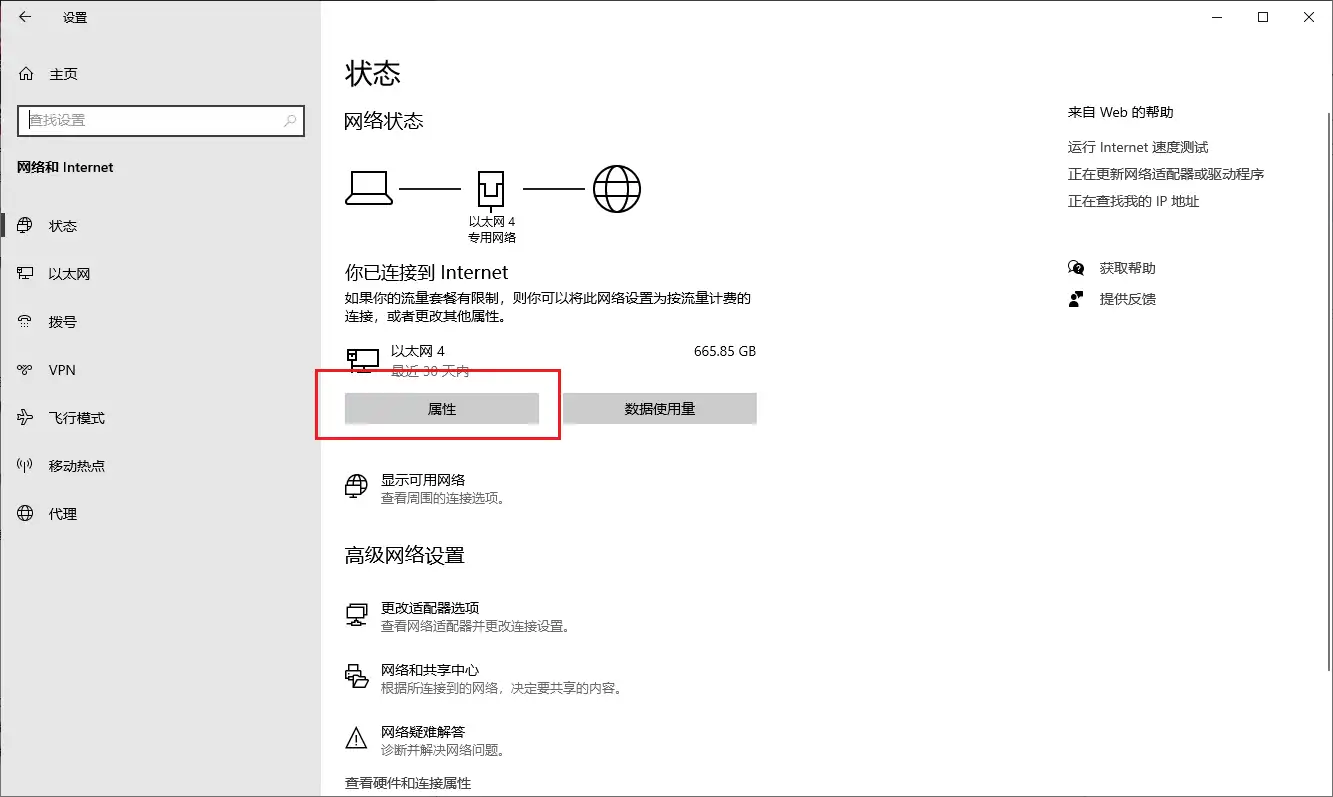Click the 获取帮助 link
This screenshot has height=797, width=1333.
(x=1128, y=268)
